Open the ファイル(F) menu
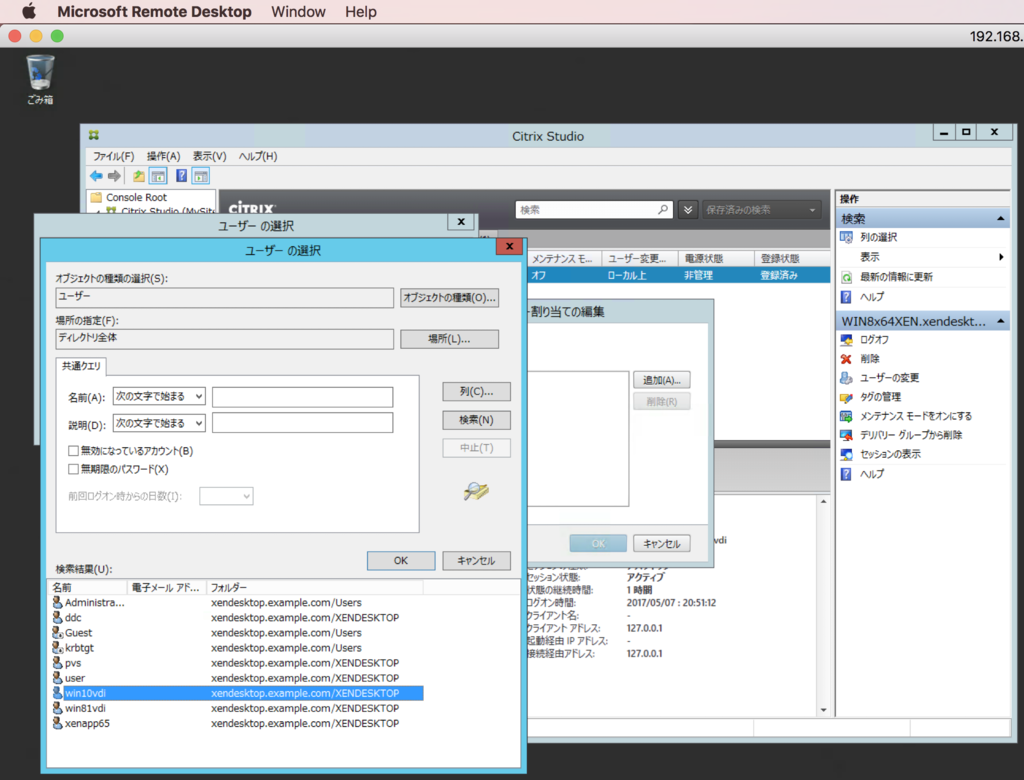This screenshot has width=1024, height=780. 113,156
